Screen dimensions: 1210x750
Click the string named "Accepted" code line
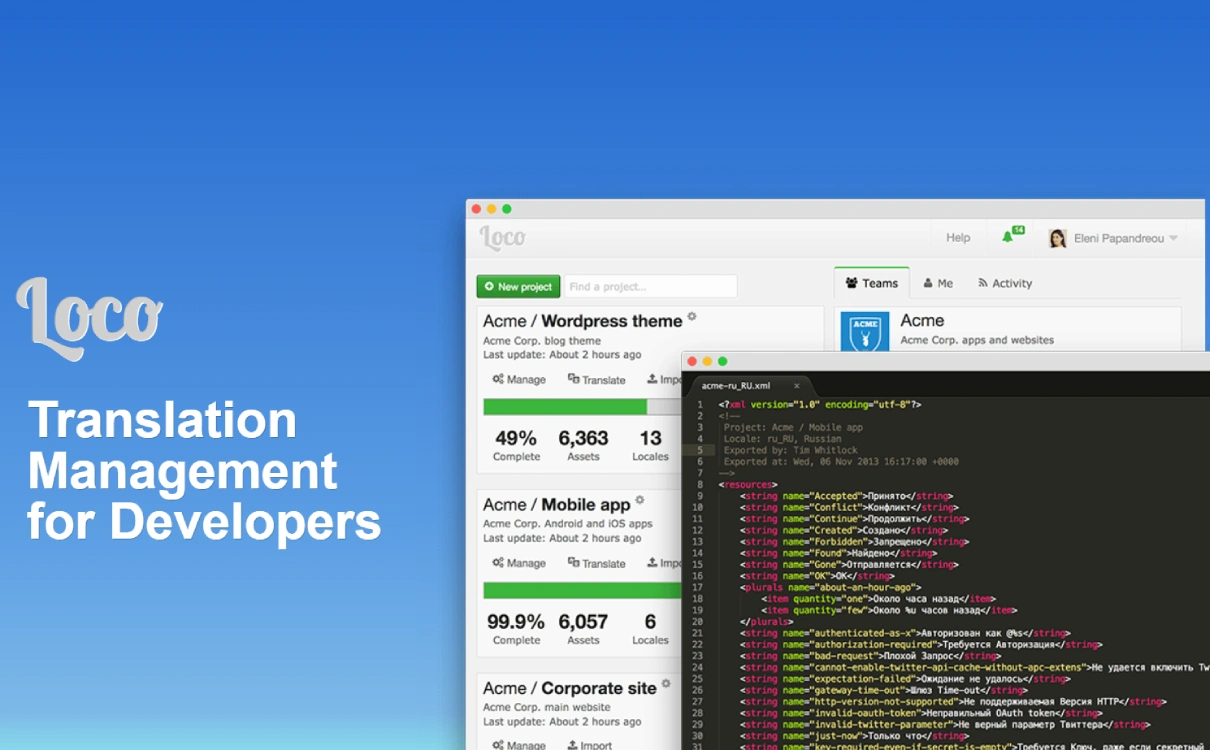tap(846, 496)
